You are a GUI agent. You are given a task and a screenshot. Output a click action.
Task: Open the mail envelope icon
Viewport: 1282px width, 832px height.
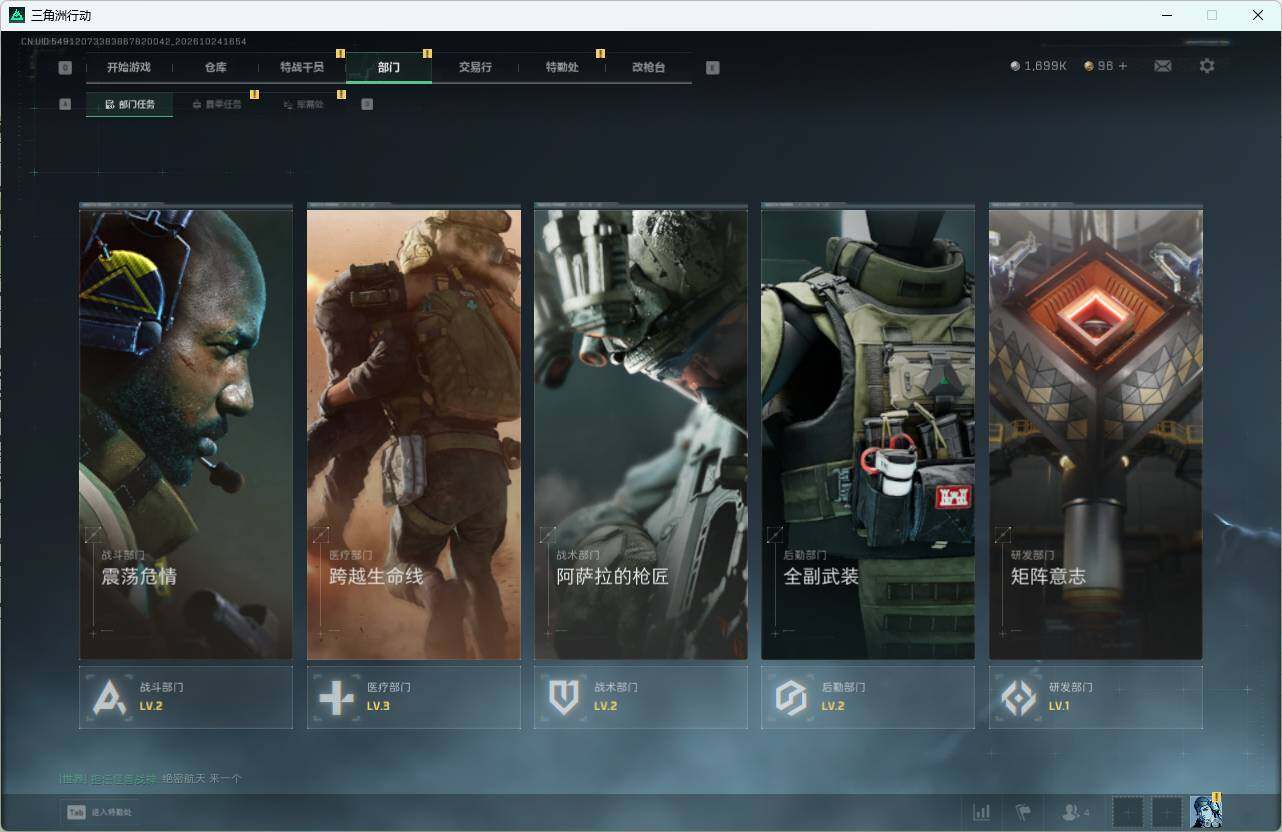pyautogui.click(x=1163, y=66)
